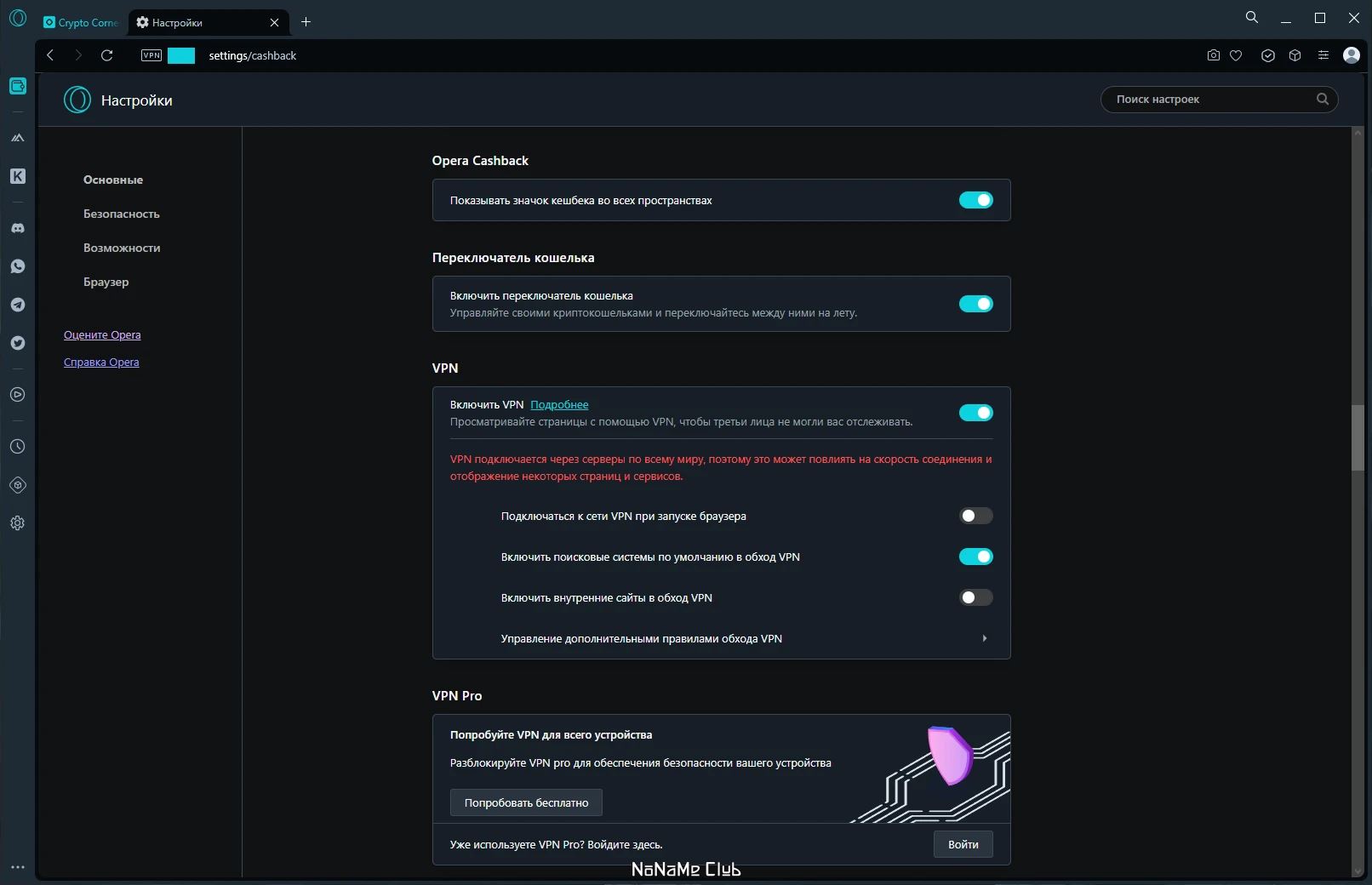Open the hexagon checkmark toolbar icon
This screenshot has width=1372, height=885.
(1268, 55)
